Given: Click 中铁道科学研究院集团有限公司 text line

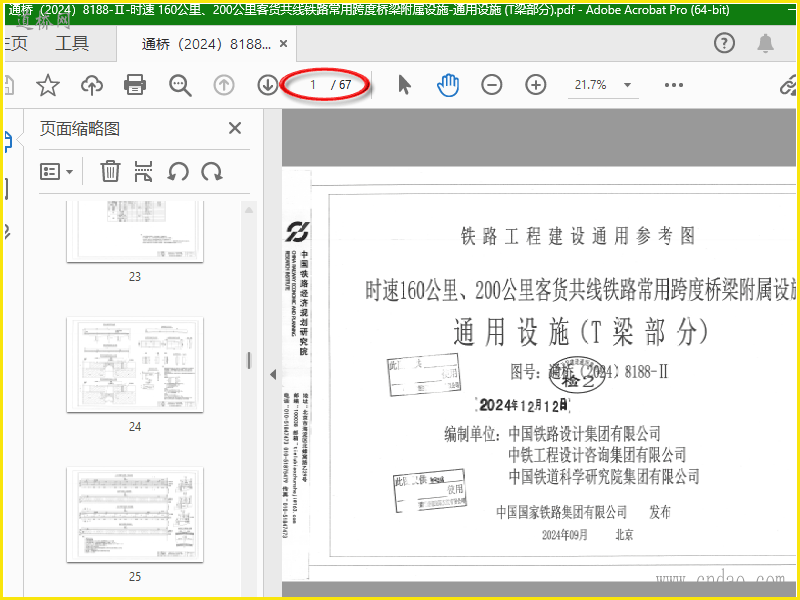Looking at the screenshot, I should pyautogui.click(x=604, y=476).
